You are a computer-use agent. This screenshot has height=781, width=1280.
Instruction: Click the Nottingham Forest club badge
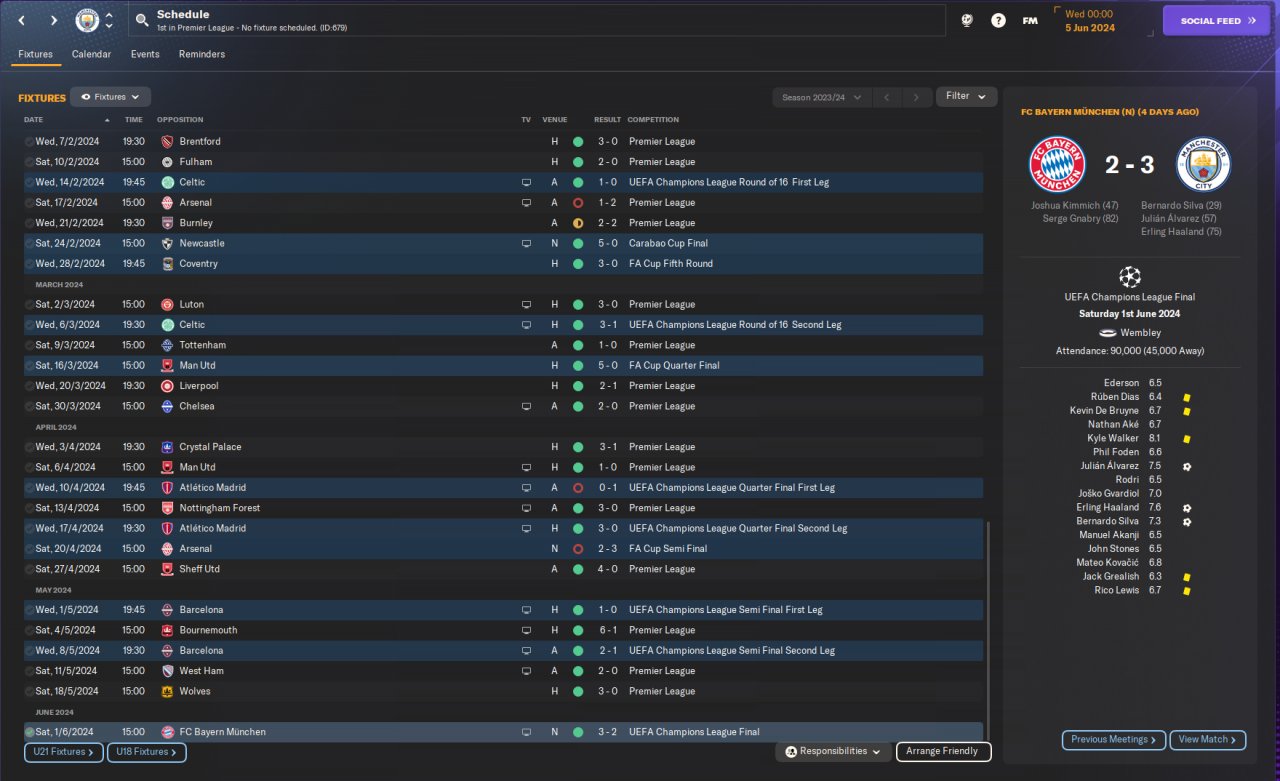167,508
